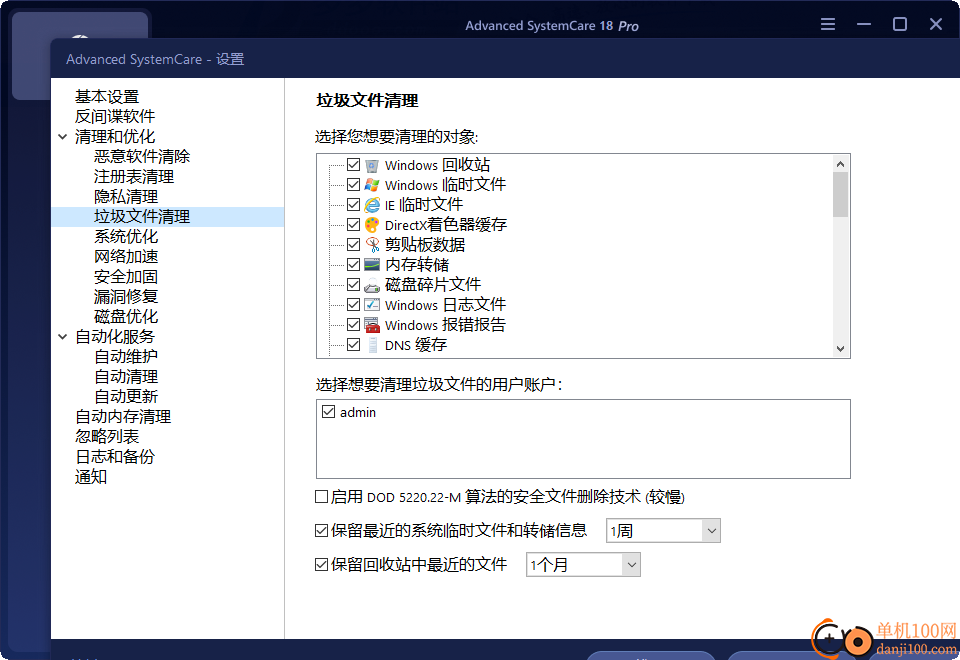This screenshot has height=660, width=960.
Task: Open 安全加固 settings
Action: point(126,277)
